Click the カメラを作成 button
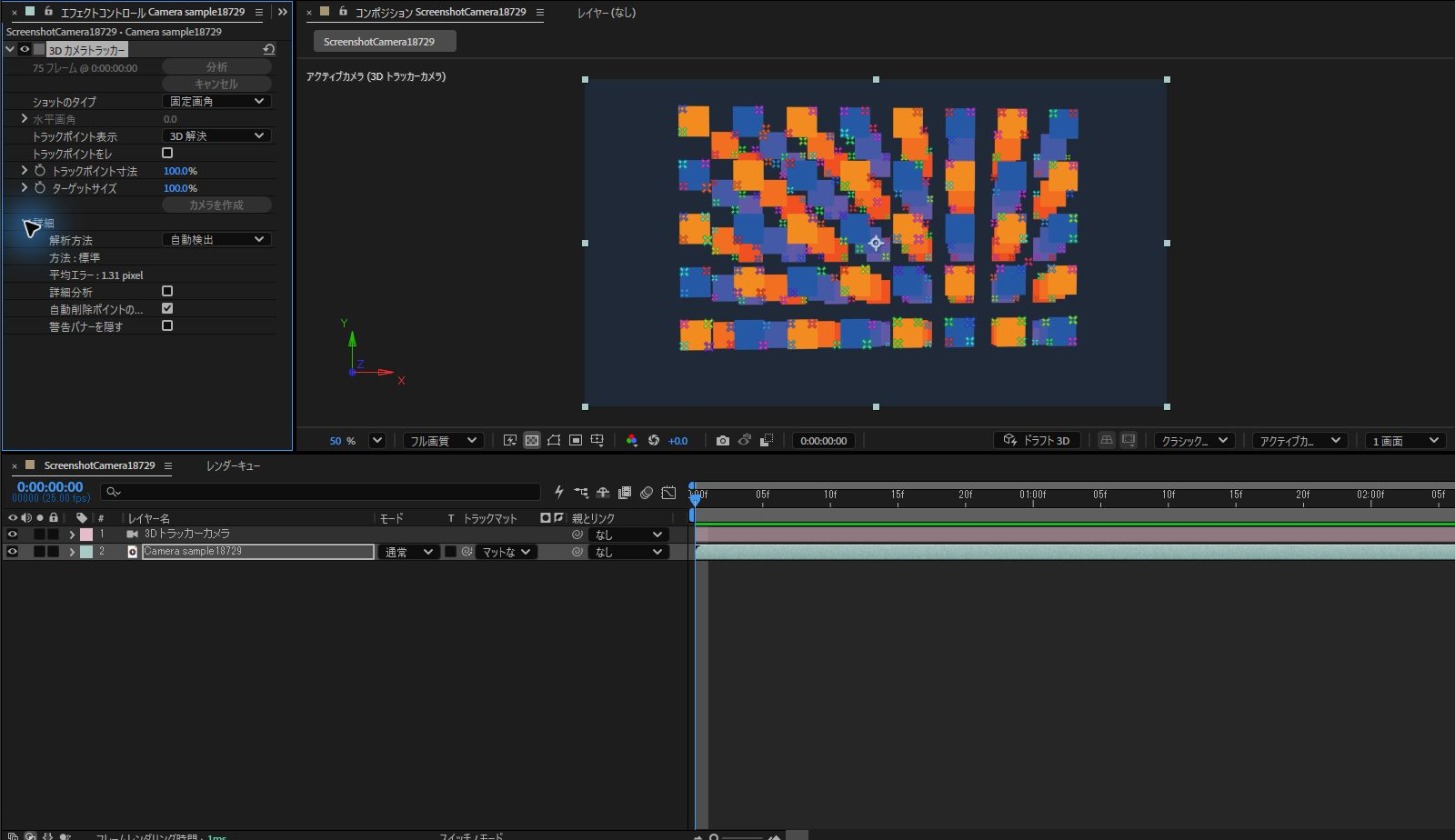 [216, 205]
